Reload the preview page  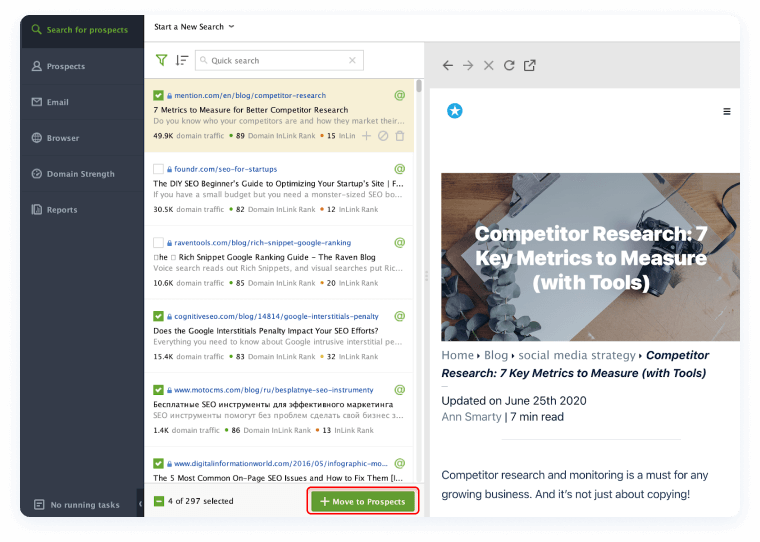[x=509, y=65]
